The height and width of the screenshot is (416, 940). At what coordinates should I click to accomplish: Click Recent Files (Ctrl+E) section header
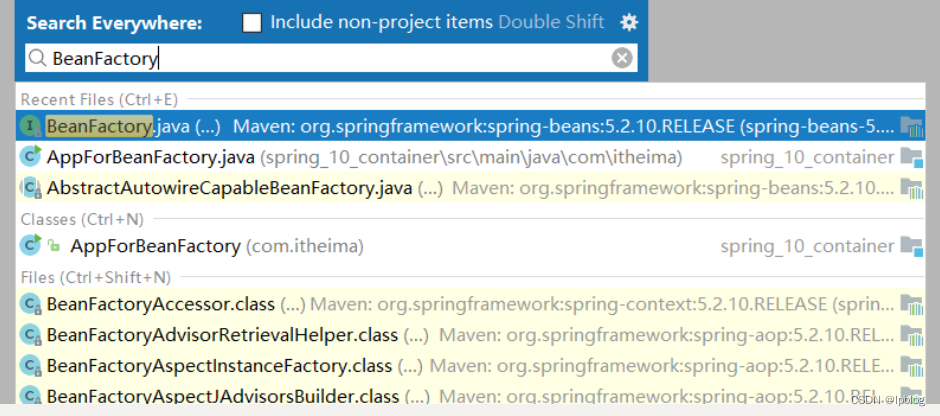[99, 100]
